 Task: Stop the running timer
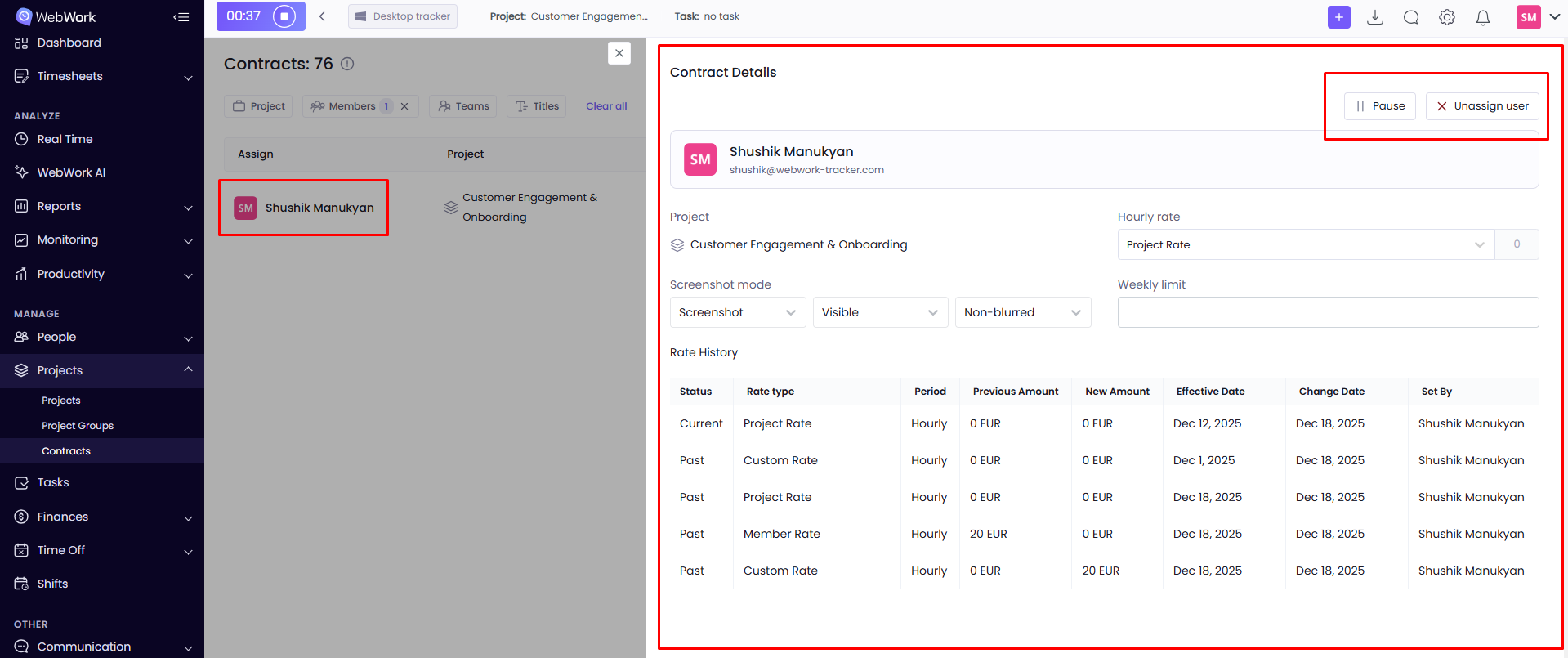coord(284,16)
